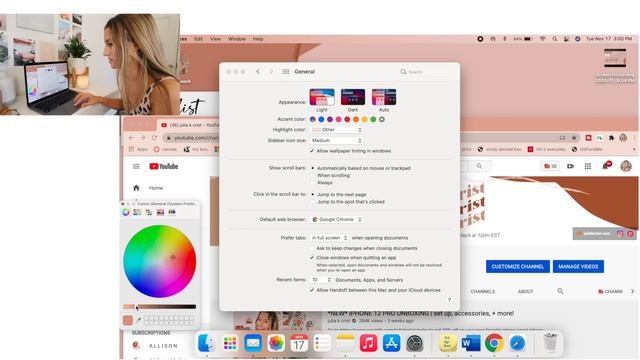Image resolution: width=640 pixels, height=360 pixels.
Task: Click the System Preferences search field
Action: (427, 71)
